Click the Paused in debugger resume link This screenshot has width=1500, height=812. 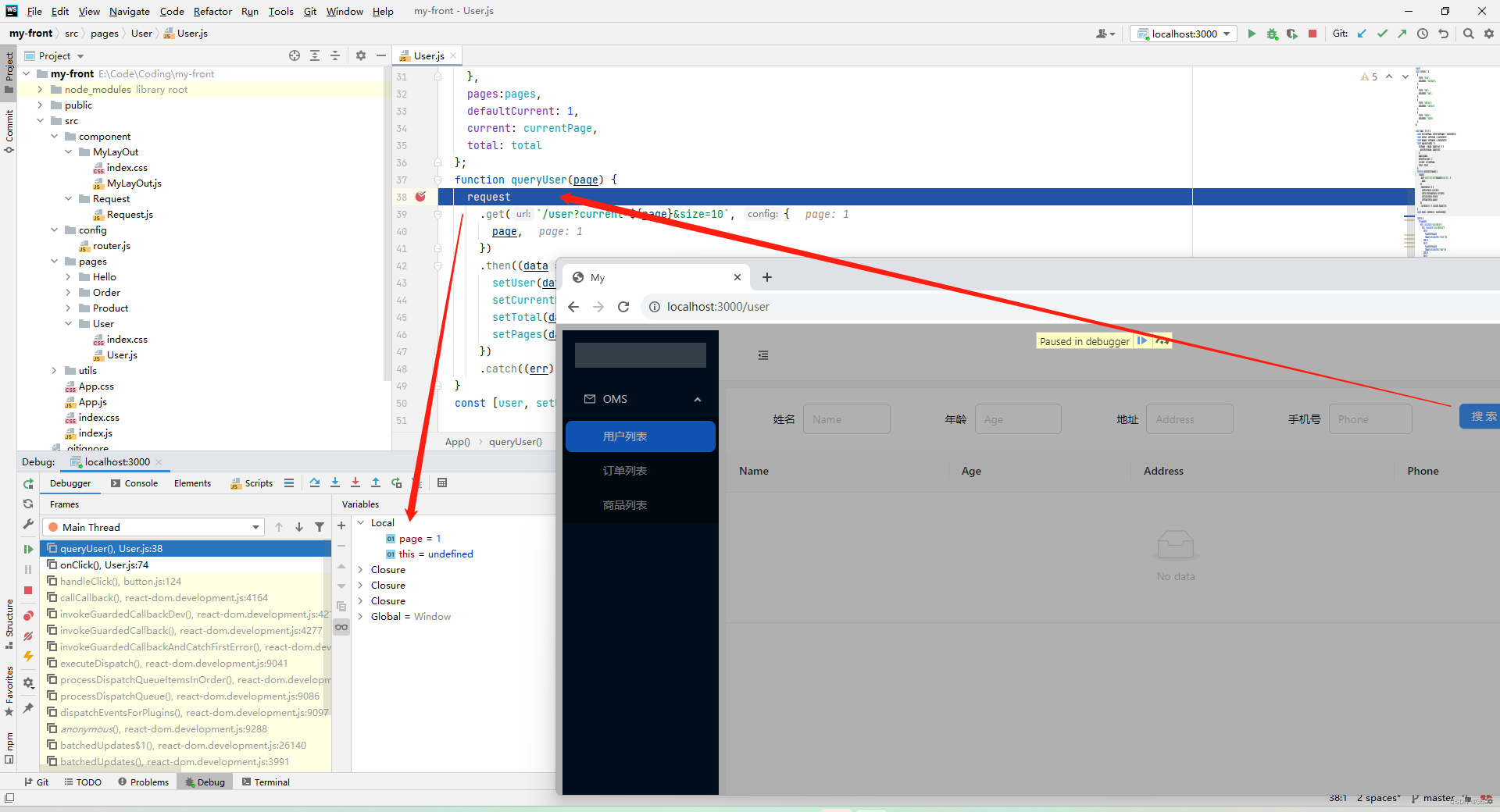click(x=1141, y=340)
